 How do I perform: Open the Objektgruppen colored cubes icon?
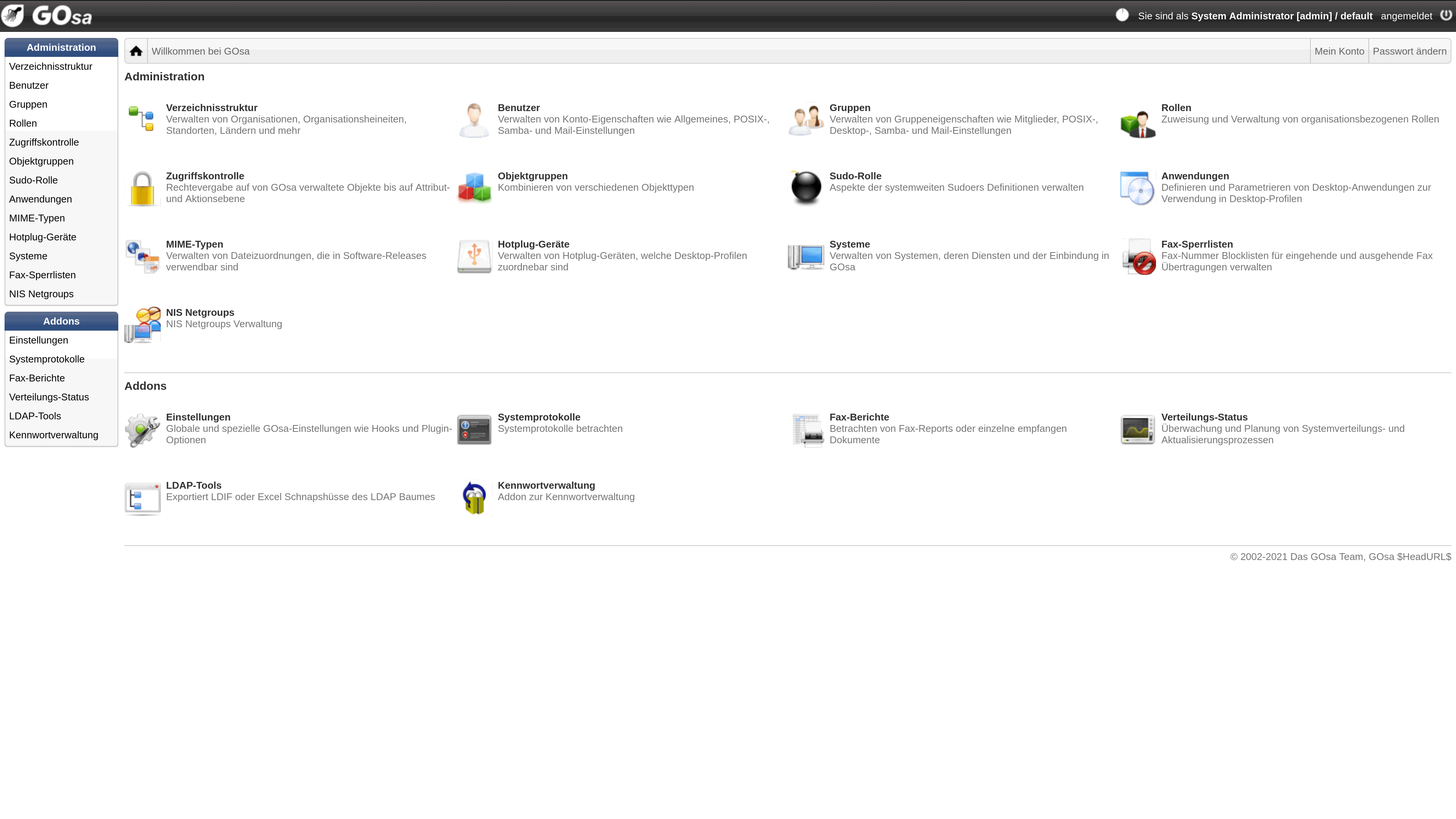474,188
